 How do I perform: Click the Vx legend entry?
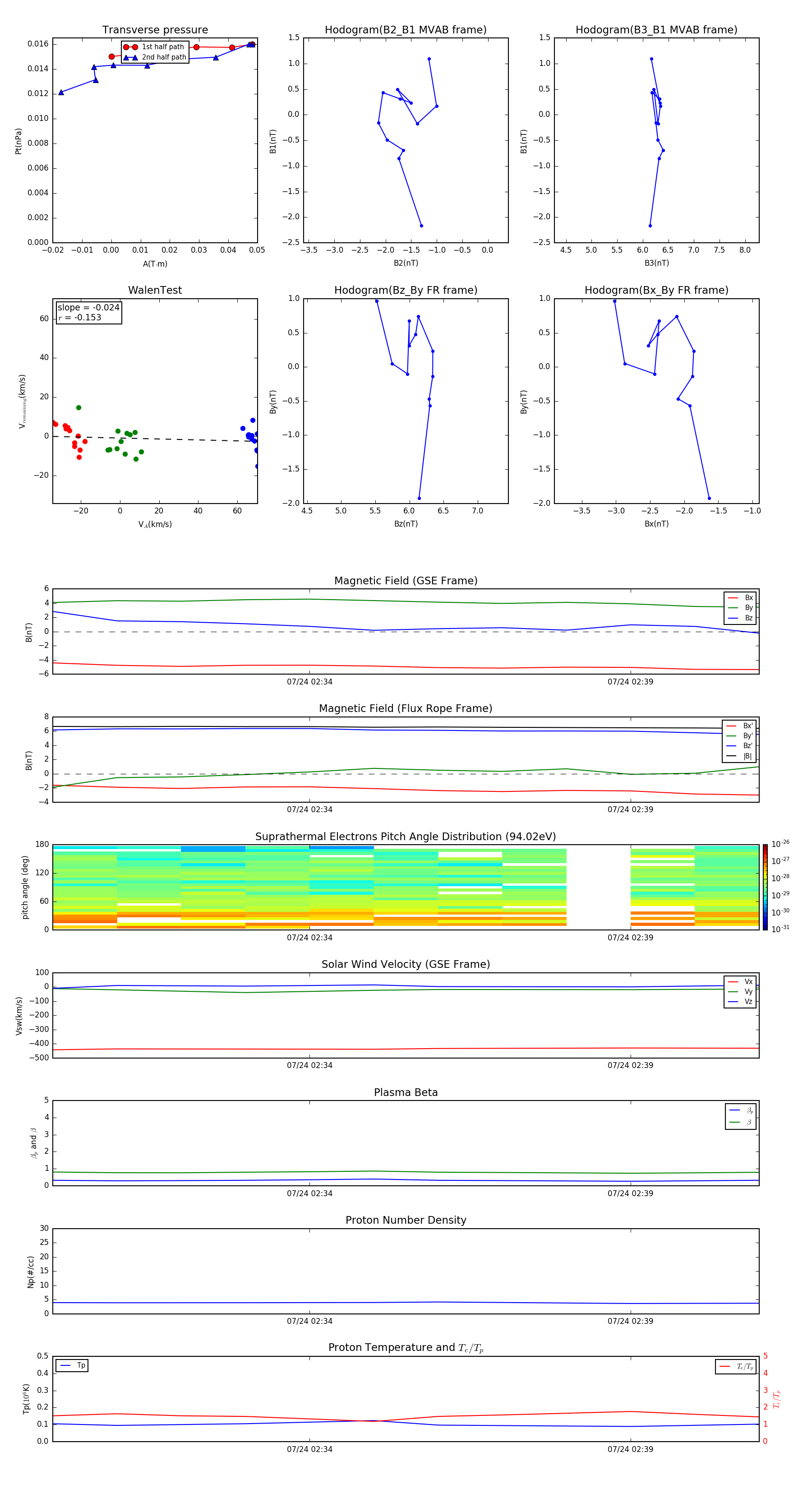tap(740, 981)
